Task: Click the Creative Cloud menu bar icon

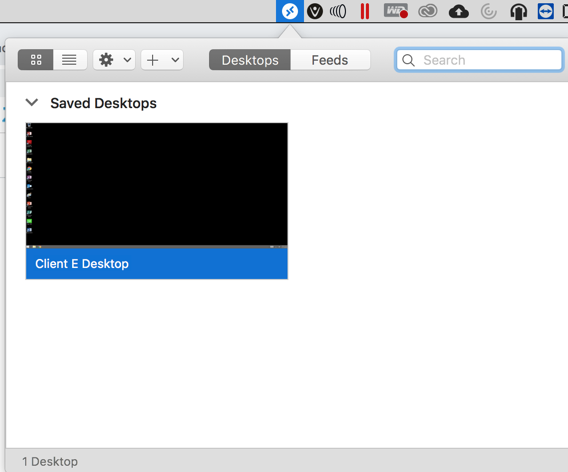Action: pos(428,11)
